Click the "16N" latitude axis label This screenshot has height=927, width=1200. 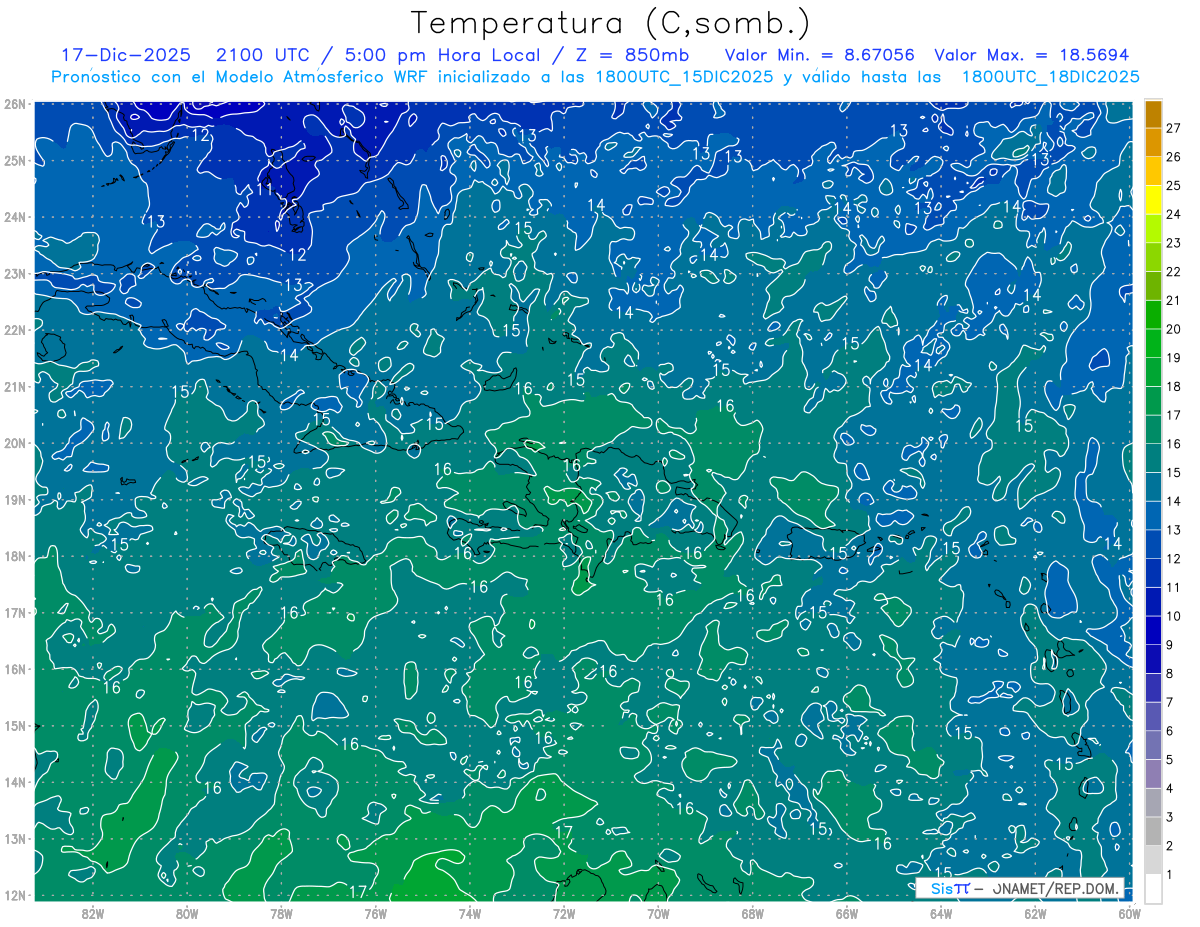14,669
